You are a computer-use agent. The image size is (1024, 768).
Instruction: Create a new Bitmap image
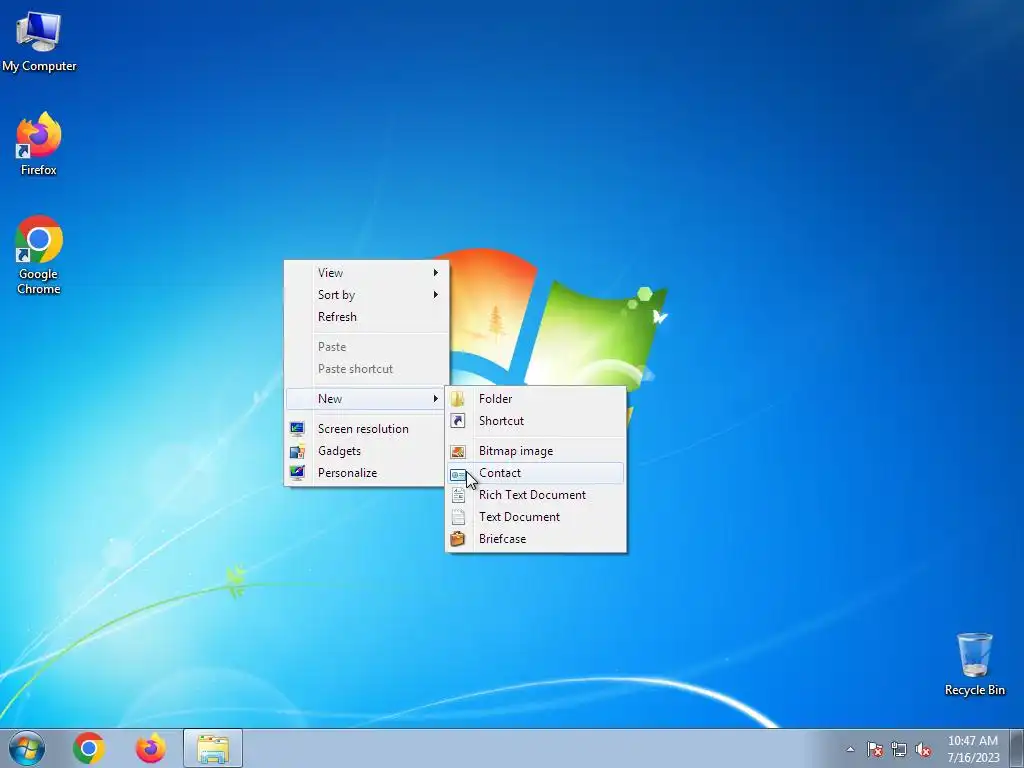point(536,451)
